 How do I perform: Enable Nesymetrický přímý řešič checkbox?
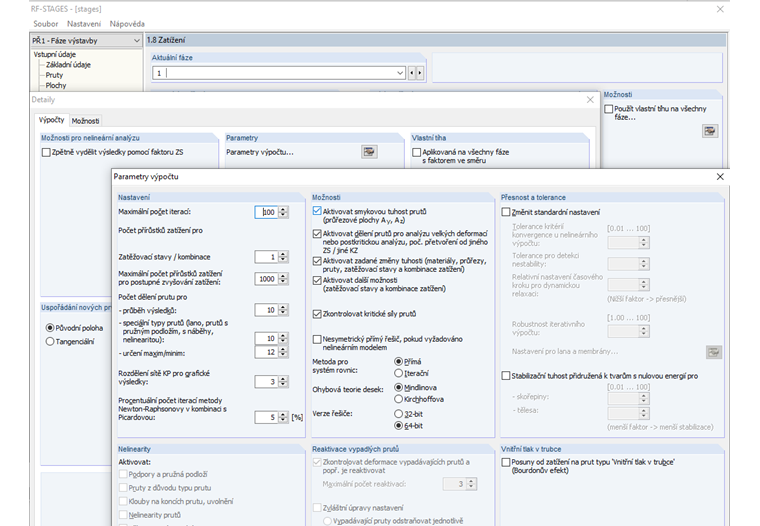317,339
